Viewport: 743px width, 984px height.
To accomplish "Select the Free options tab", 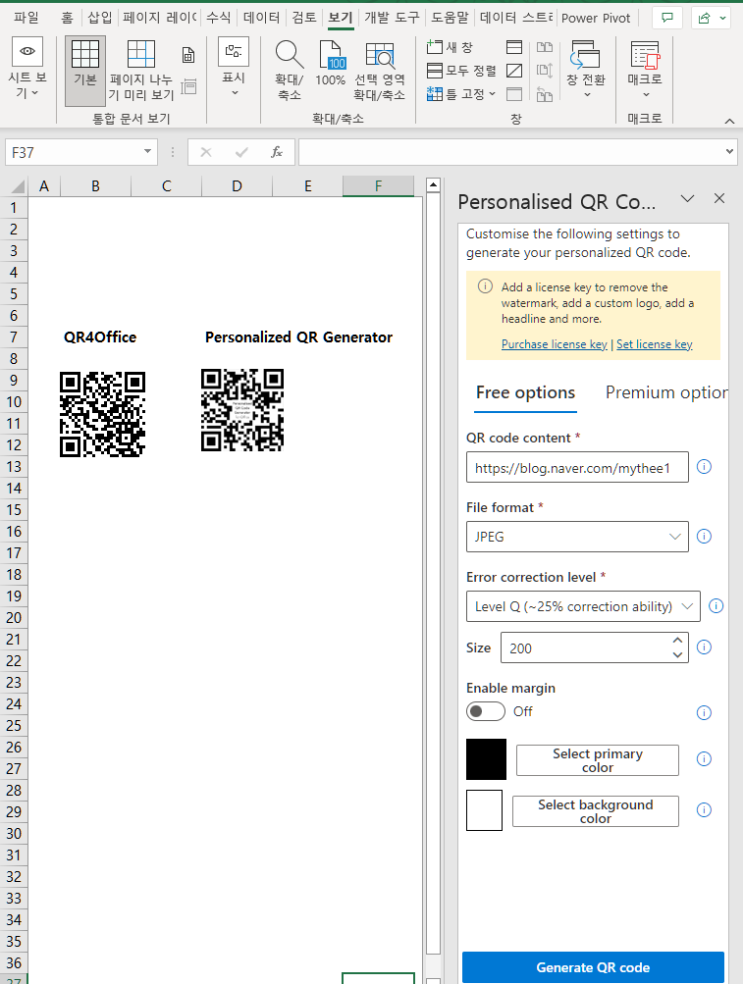I will point(525,393).
